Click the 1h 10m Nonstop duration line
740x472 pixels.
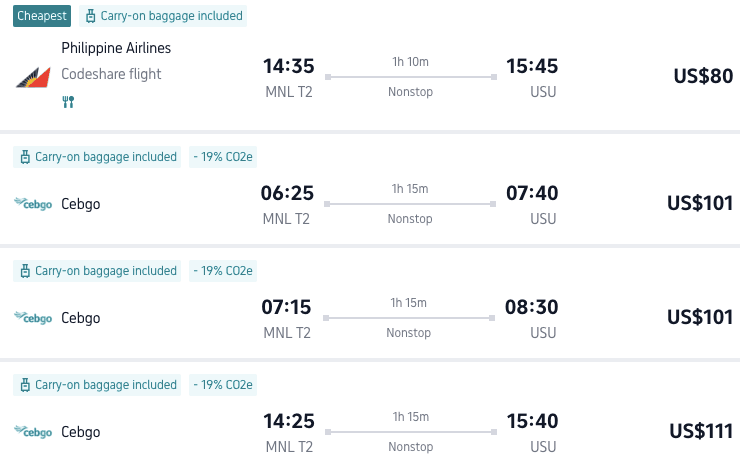(x=410, y=77)
